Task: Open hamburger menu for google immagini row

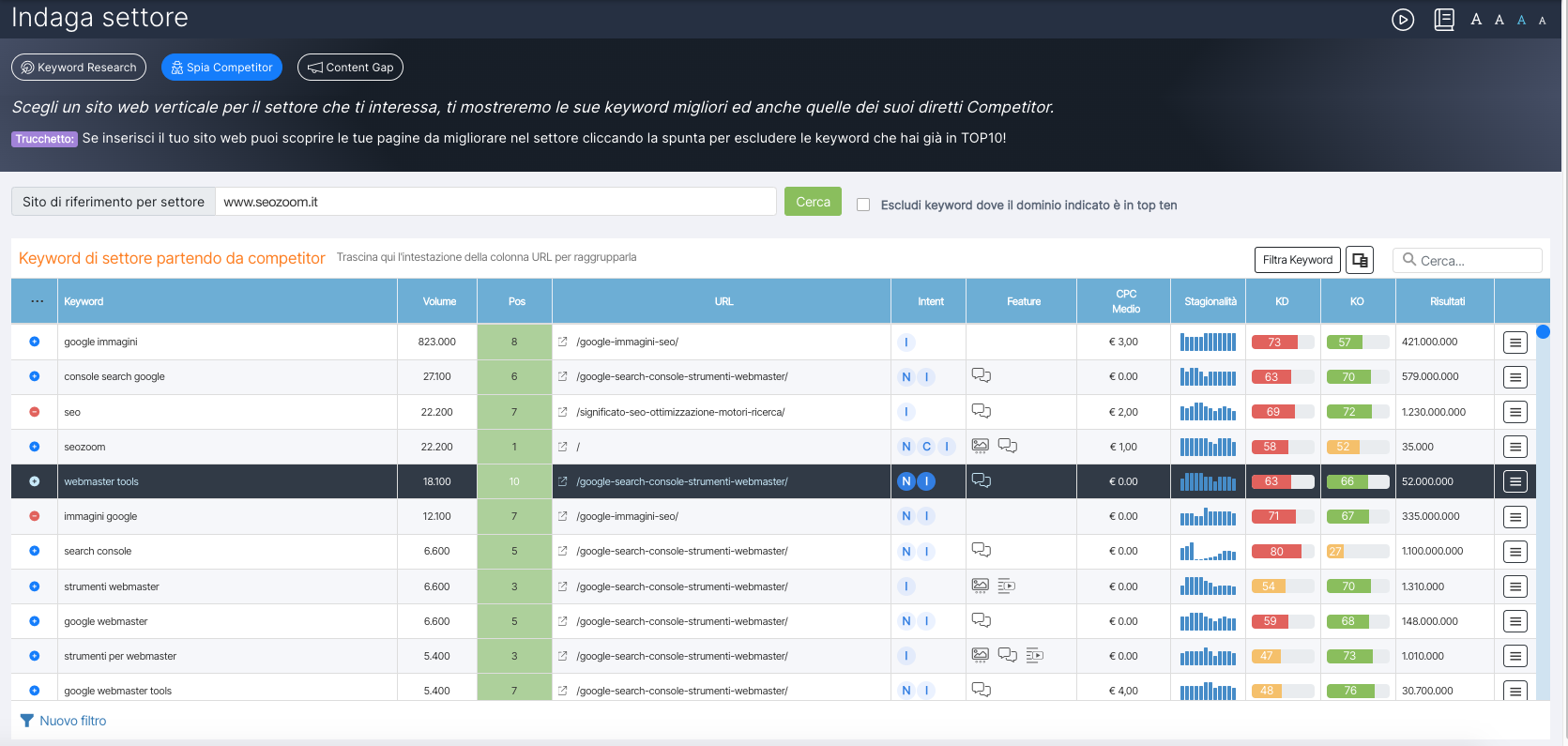Action: 1515,343
